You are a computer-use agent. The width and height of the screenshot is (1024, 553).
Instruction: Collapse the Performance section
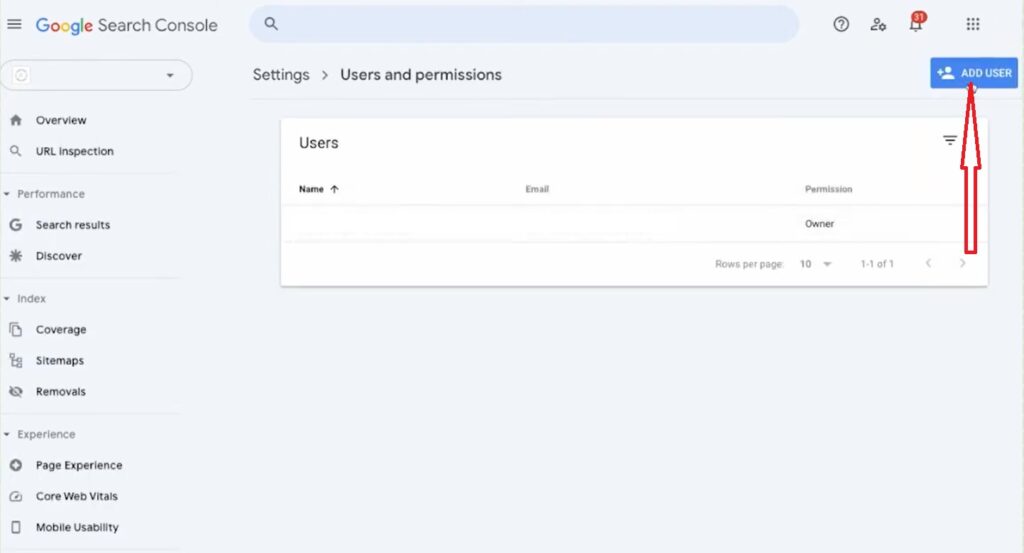pos(7,194)
